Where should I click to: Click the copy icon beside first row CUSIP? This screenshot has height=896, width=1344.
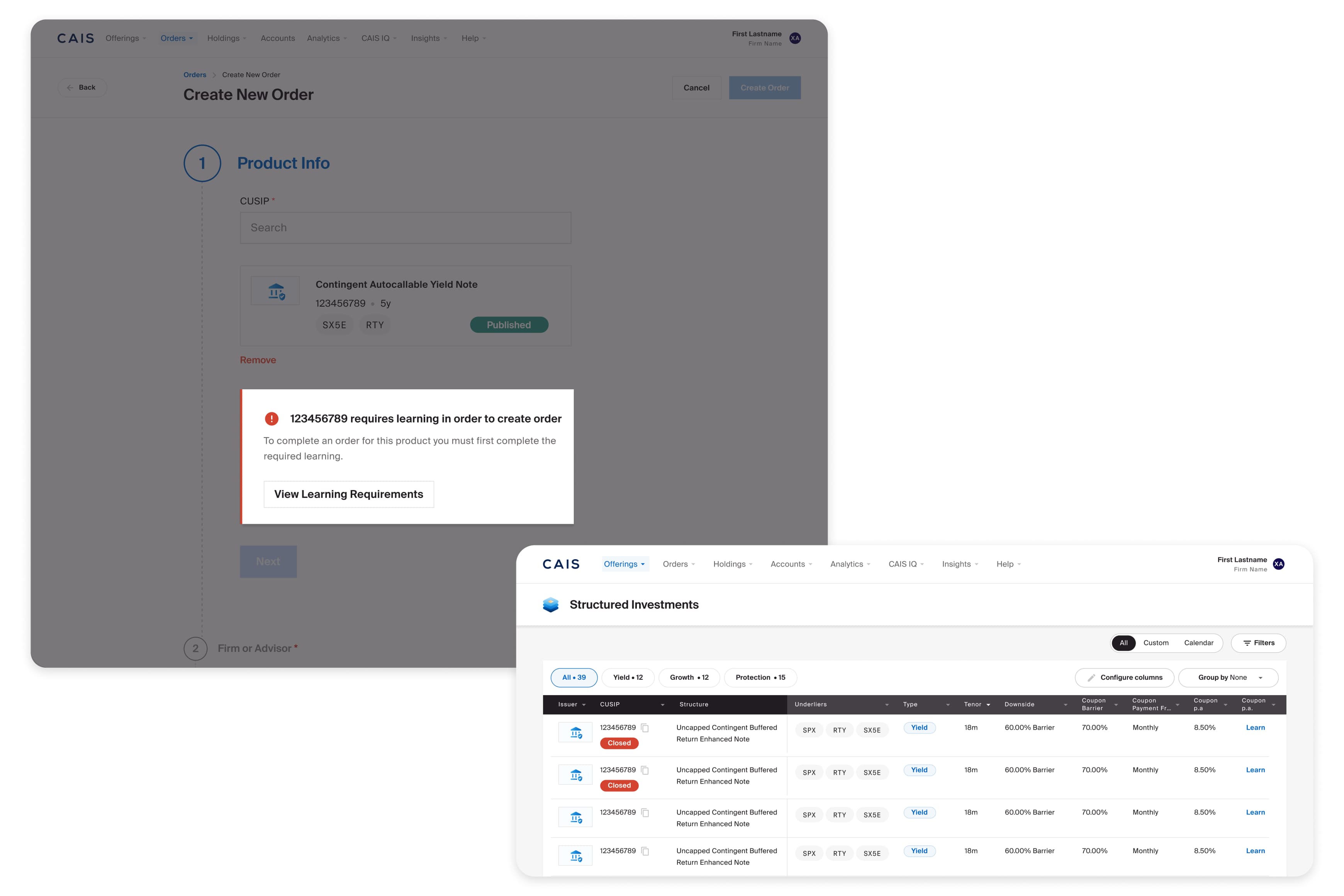coord(645,728)
